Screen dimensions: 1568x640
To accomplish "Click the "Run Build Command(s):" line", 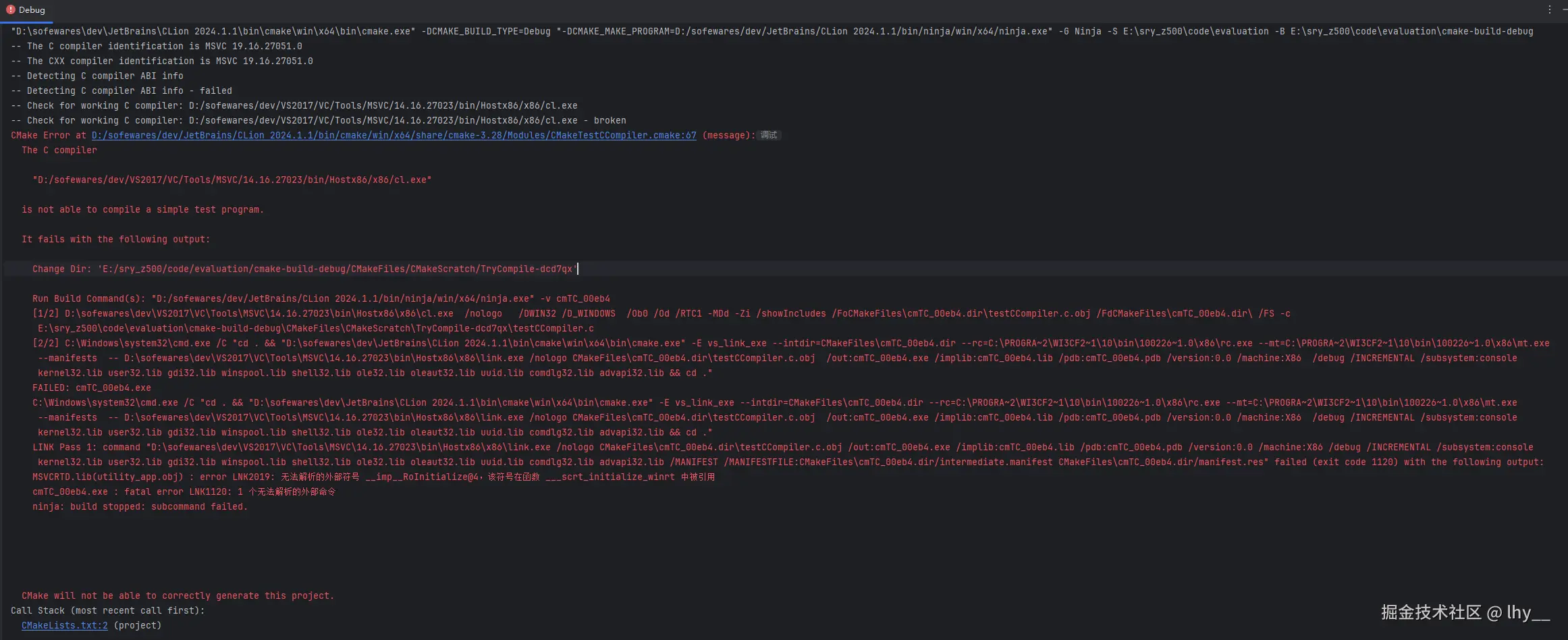I will [321, 298].
